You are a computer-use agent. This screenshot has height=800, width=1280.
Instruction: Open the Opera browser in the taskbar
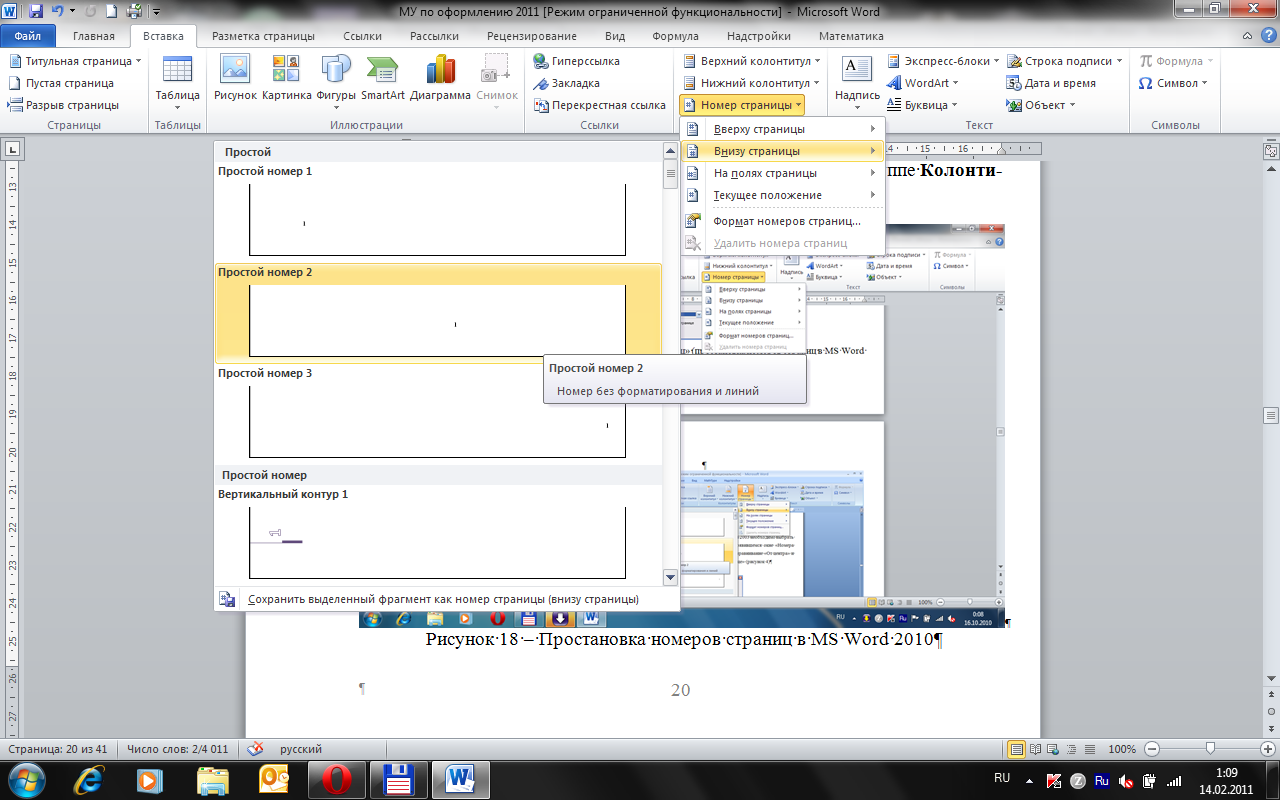click(x=336, y=779)
